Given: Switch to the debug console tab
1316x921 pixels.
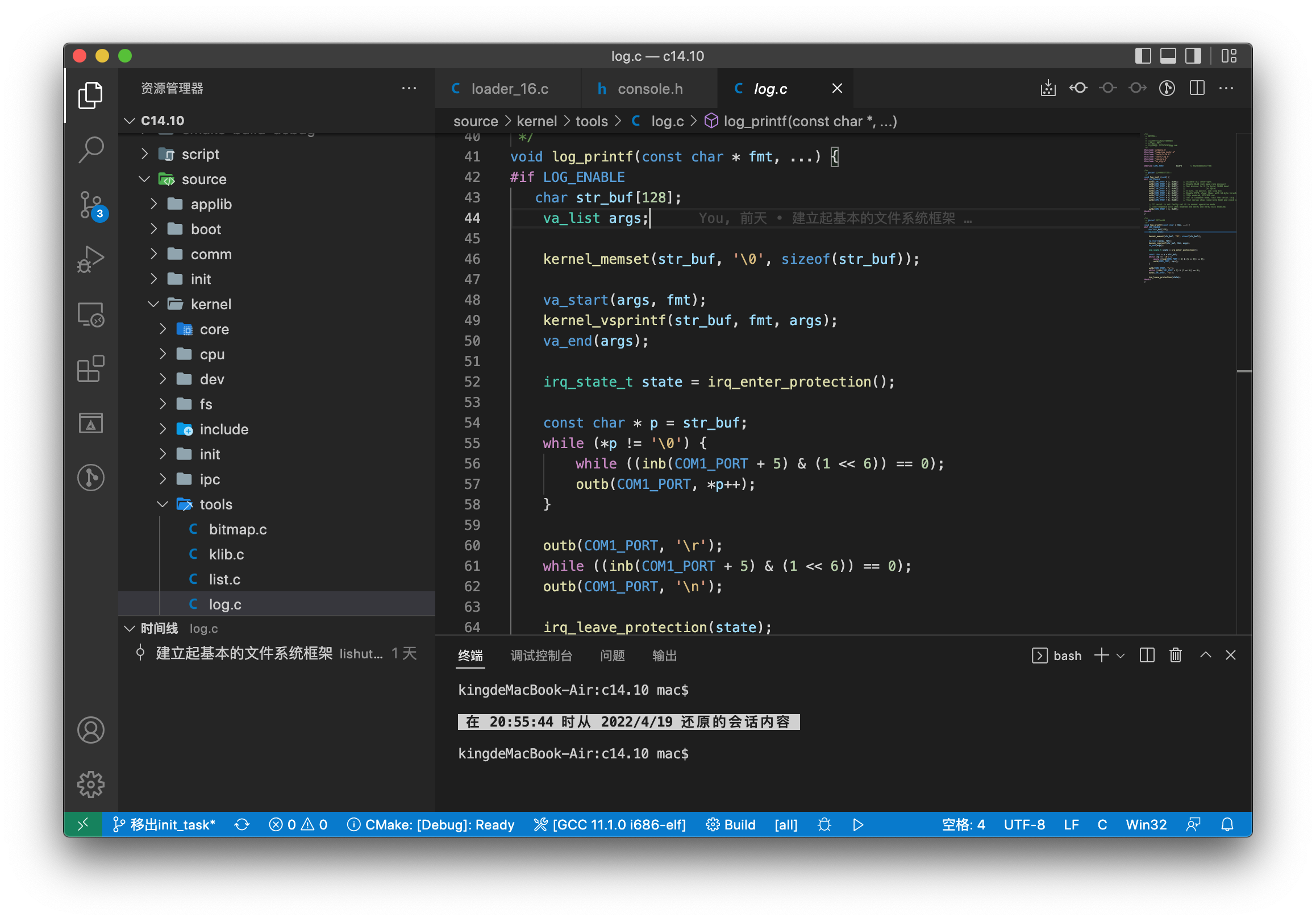Looking at the screenshot, I should 541,656.
